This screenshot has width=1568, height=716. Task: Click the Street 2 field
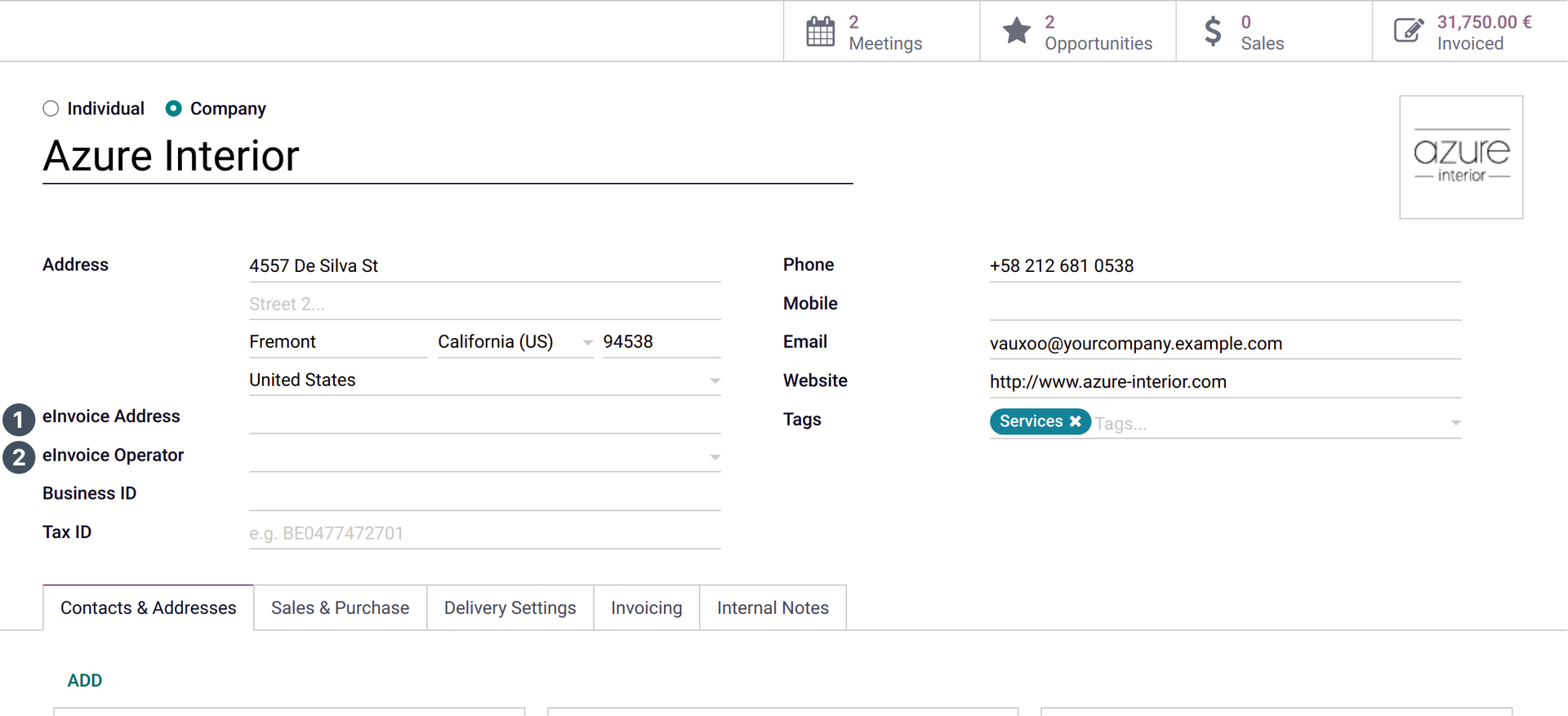coord(485,305)
